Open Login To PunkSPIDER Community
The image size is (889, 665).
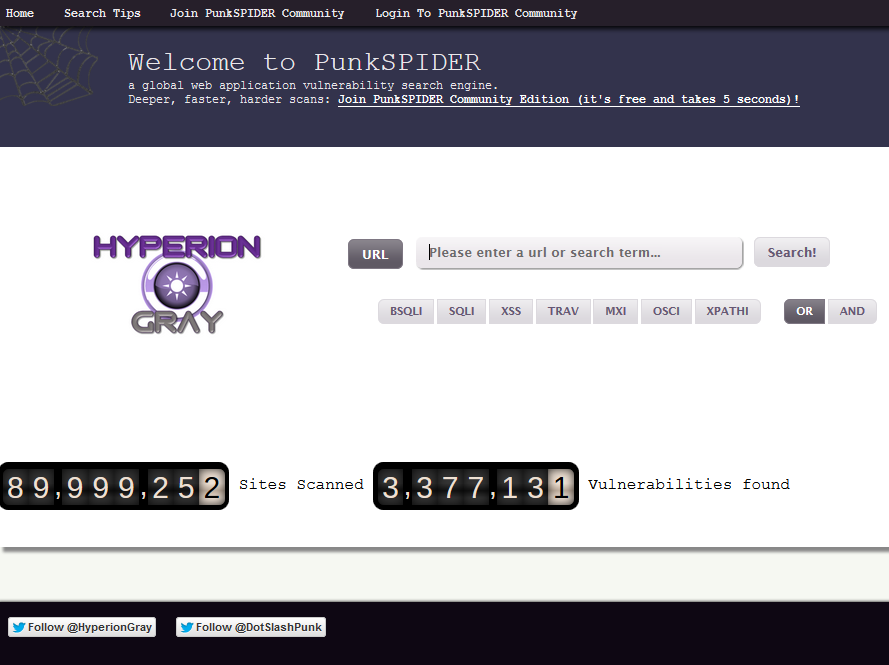[x=476, y=13]
